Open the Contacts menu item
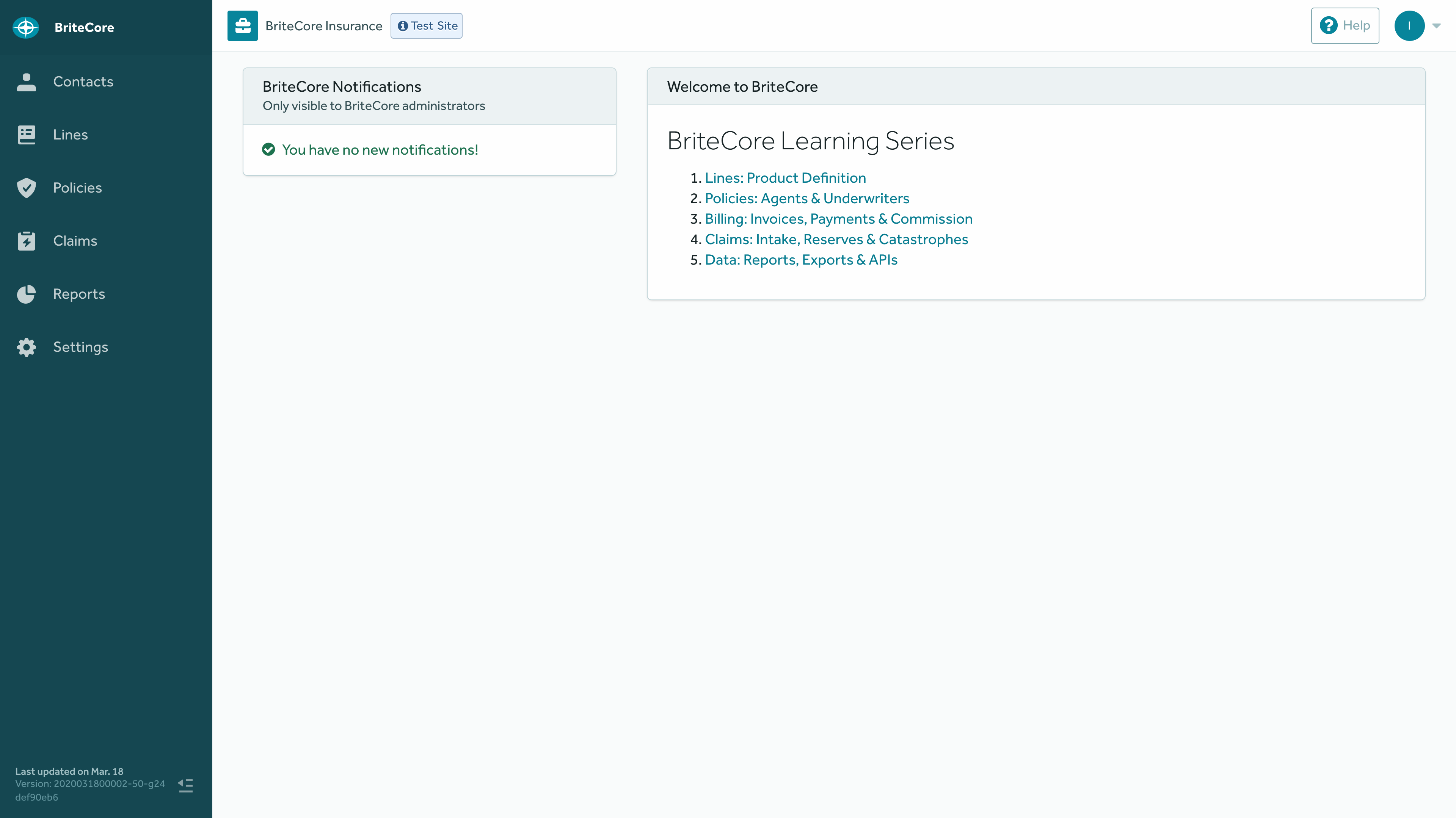This screenshot has height=818, width=1456. pyautogui.click(x=106, y=82)
